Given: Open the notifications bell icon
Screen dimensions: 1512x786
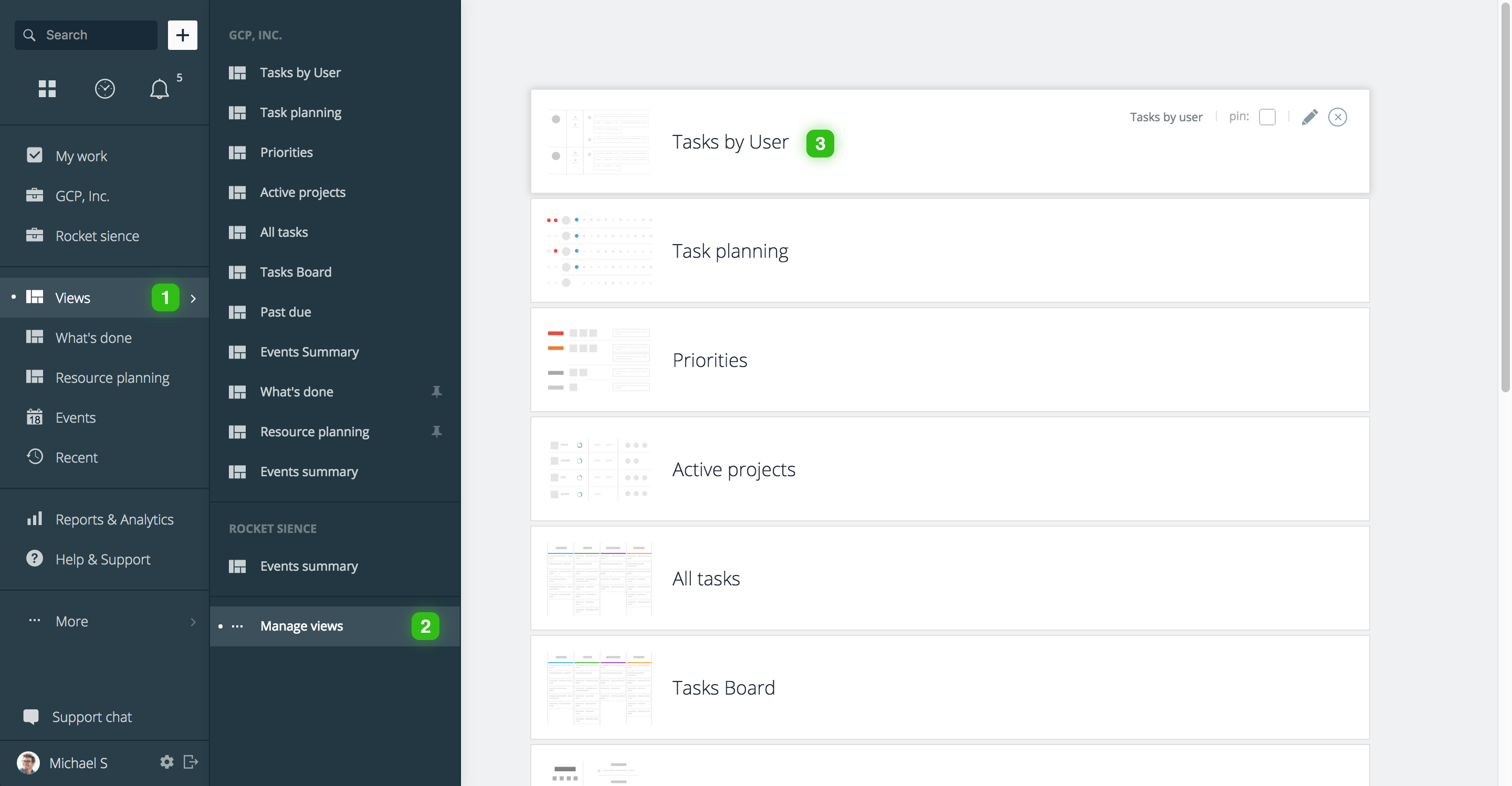Looking at the screenshot, I should (159, 89).
